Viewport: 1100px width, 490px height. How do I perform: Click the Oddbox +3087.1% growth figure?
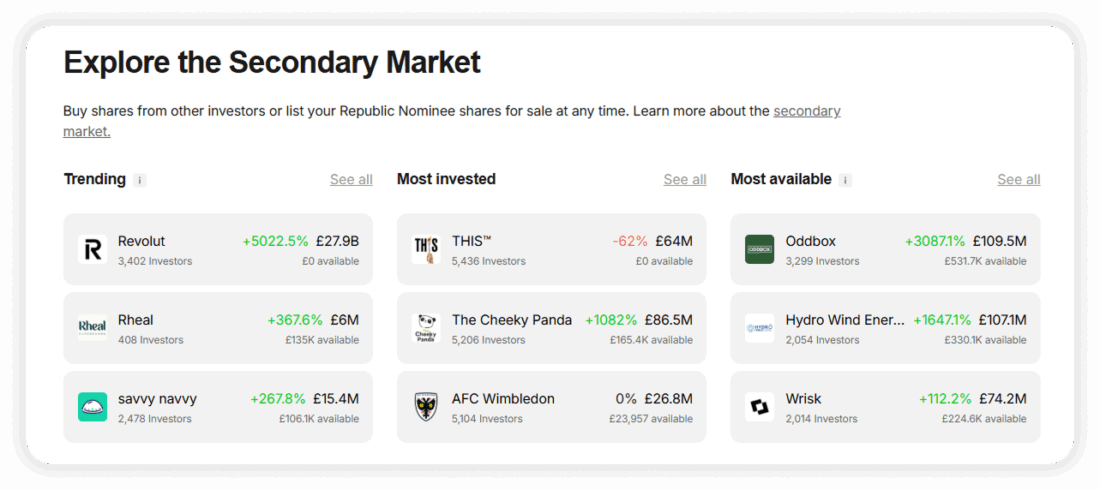point(936,241)
